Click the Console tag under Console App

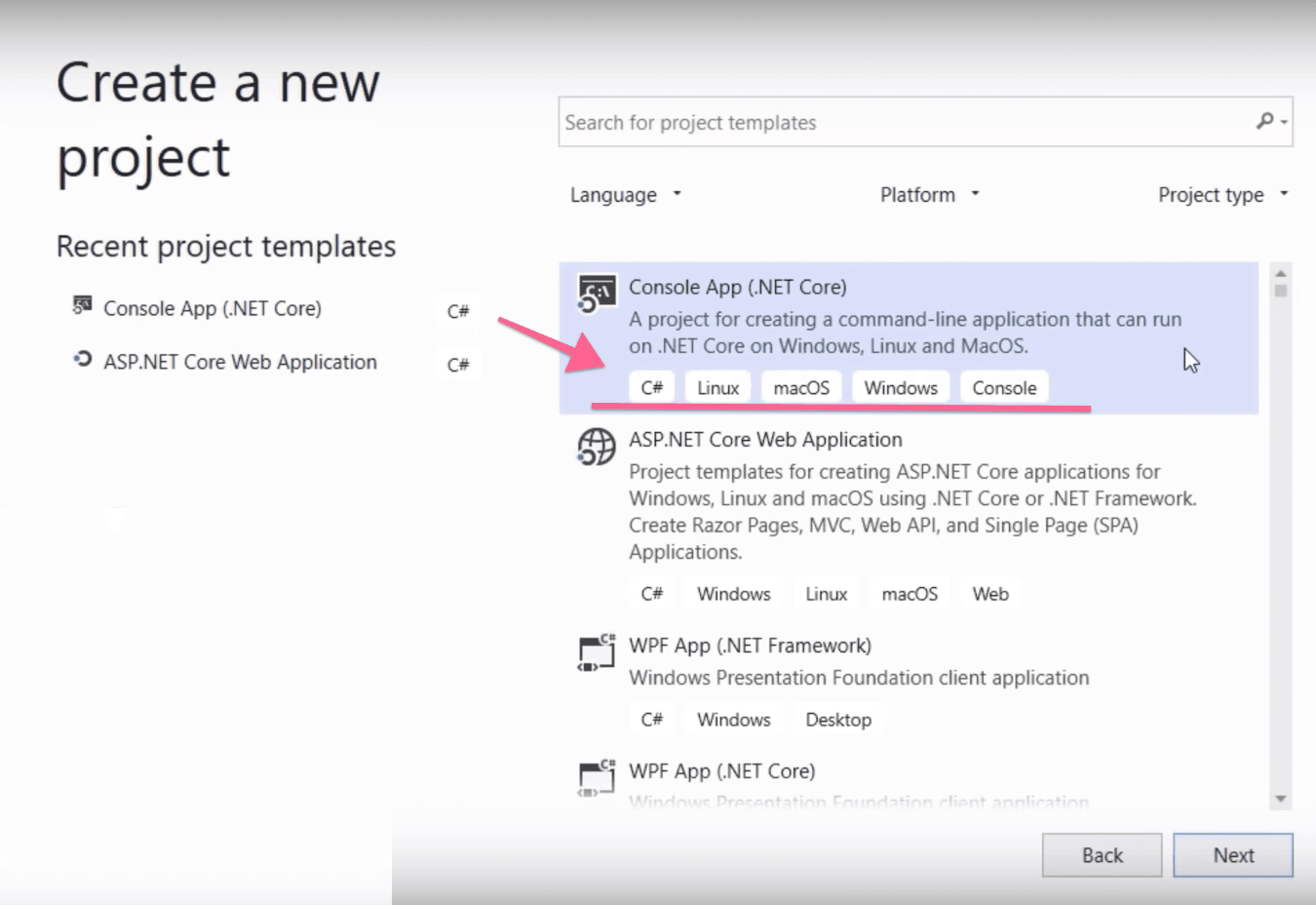tap(1004, 388)
